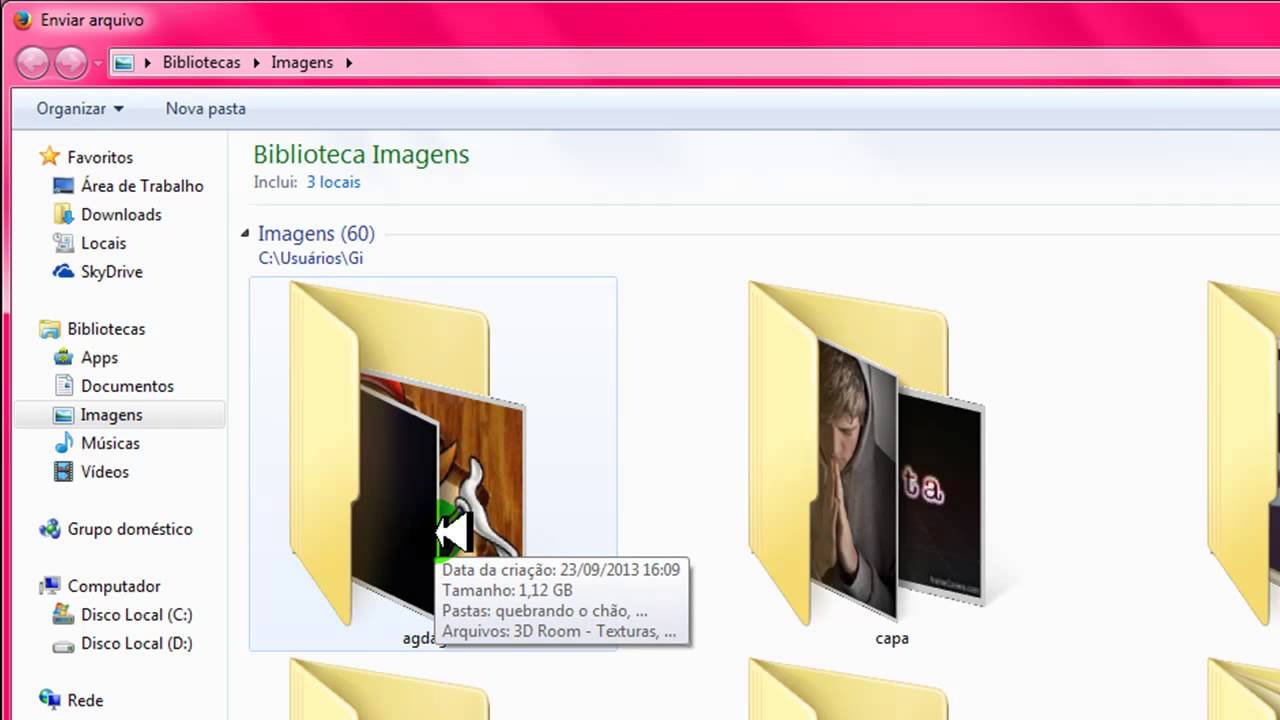Click the capa folder name text
Screen dimensions: 1280x720
[x=892, y=638]
